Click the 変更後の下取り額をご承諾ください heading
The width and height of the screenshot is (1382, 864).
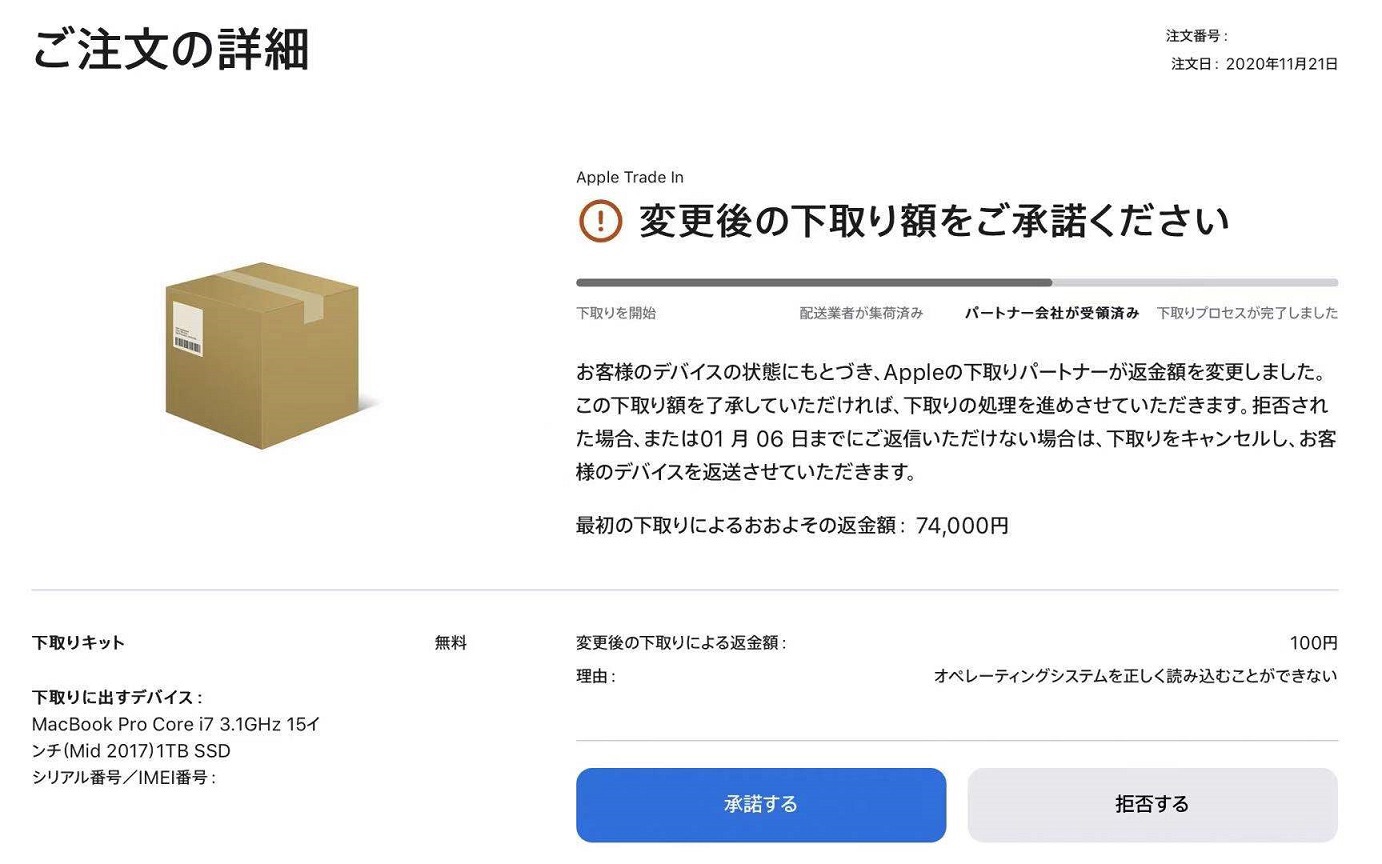tap(934, 220)
